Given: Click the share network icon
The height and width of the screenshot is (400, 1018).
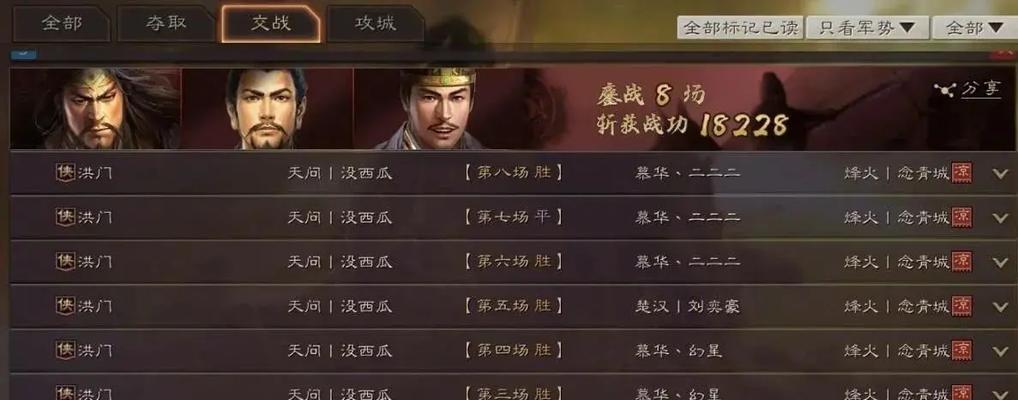Looking at the screenshot, I should pyautogui.click(x=945, y=90).
